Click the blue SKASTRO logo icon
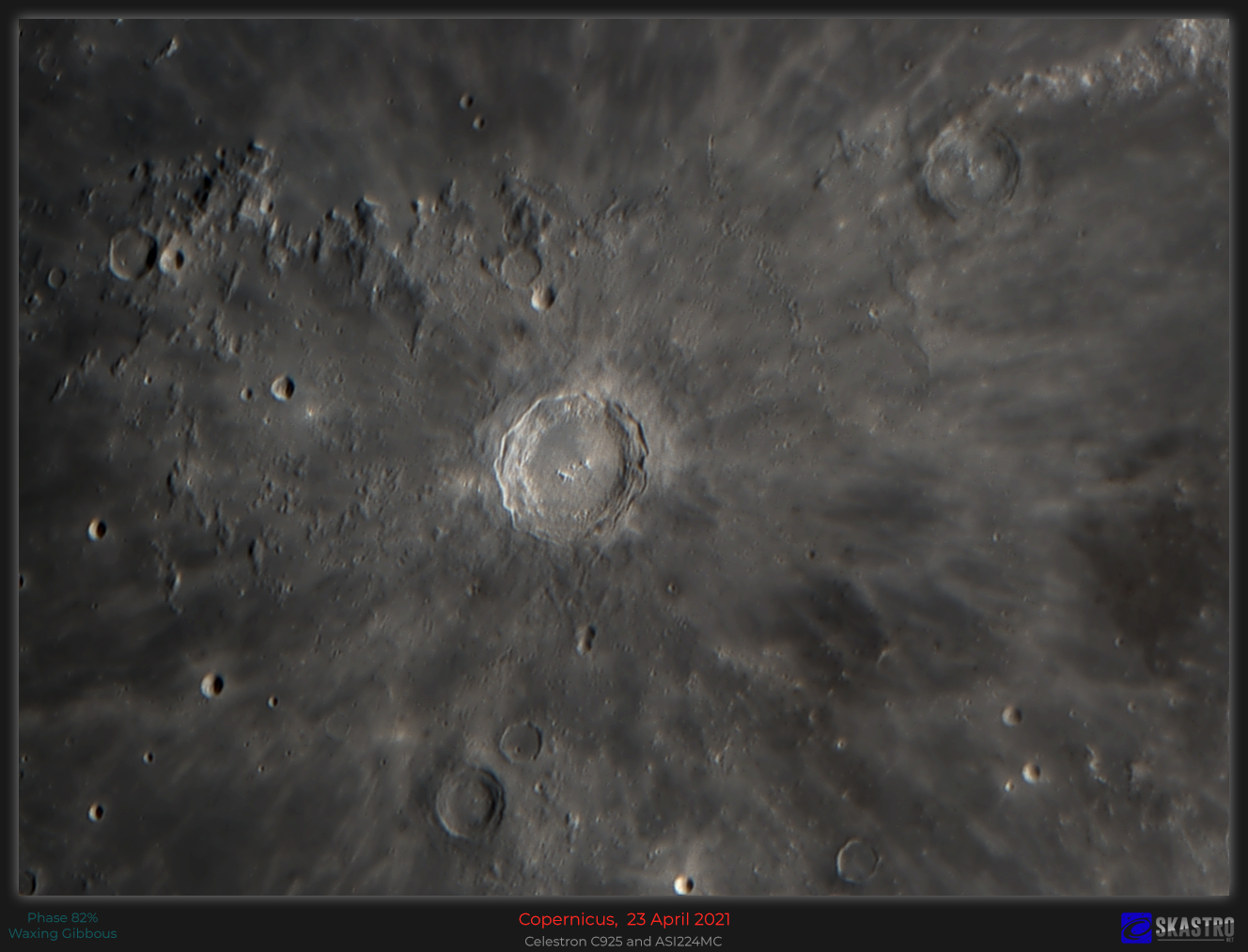The width and height of the screenshot is (1248, 952). pos(1136,928)
